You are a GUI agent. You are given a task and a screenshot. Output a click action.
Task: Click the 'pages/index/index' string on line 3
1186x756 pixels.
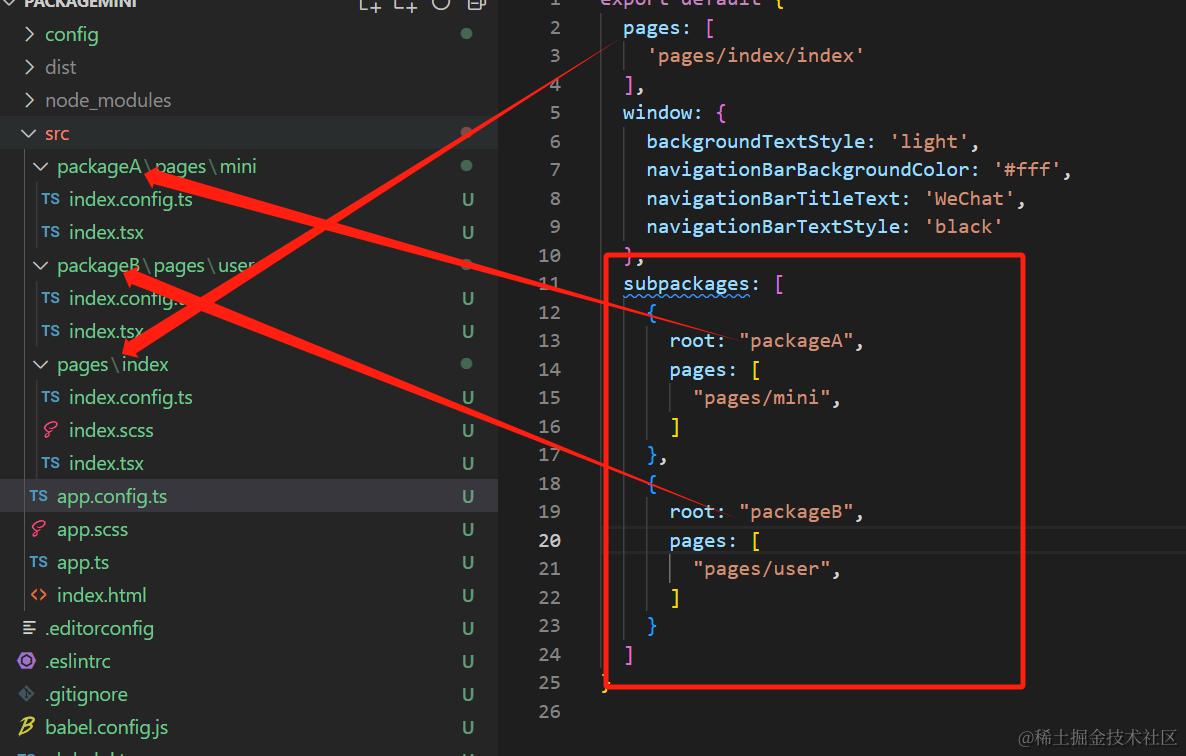[x=756, y=56]
